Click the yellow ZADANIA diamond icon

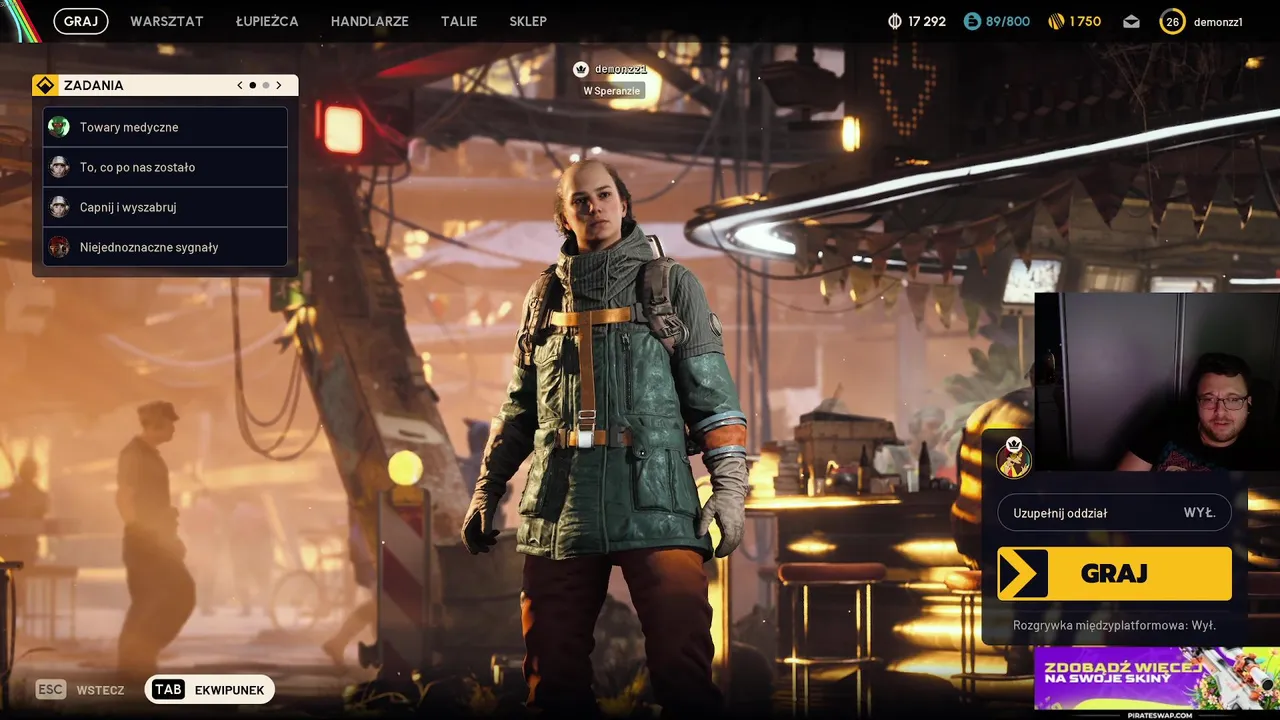(x=45, y=85)
